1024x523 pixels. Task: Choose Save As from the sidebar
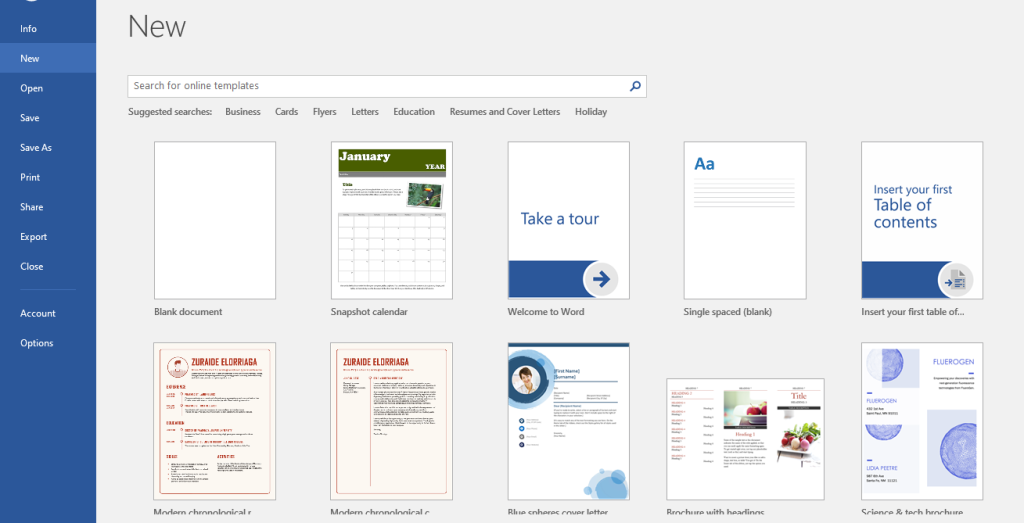[x=36, y=148]
